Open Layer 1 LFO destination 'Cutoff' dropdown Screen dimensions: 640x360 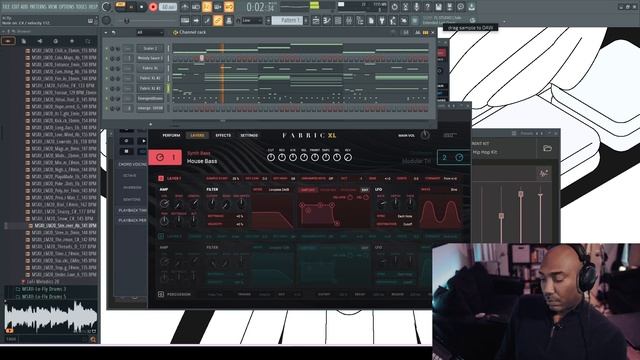(407, 224)
